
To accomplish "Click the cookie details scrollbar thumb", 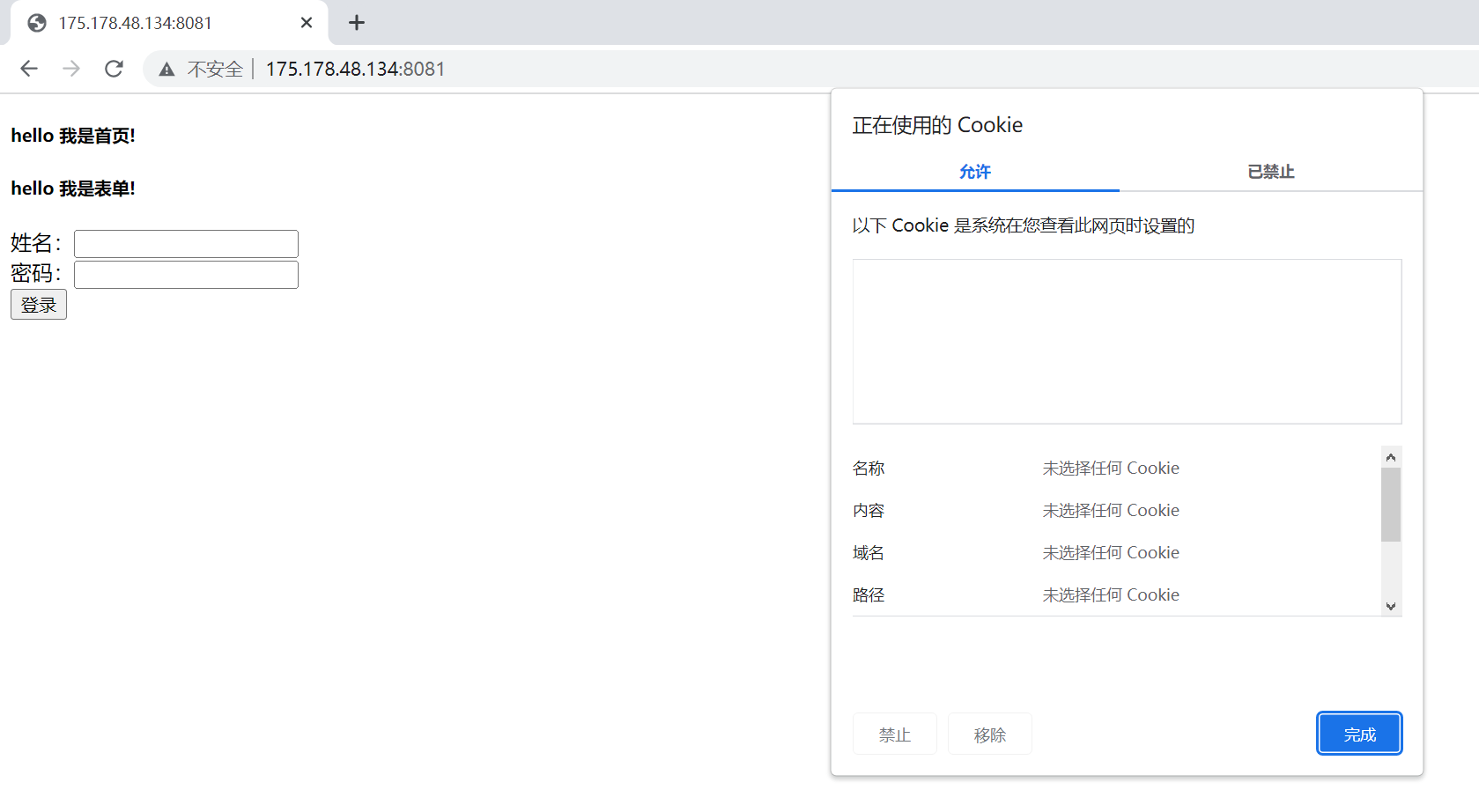I will point(1391,505).
